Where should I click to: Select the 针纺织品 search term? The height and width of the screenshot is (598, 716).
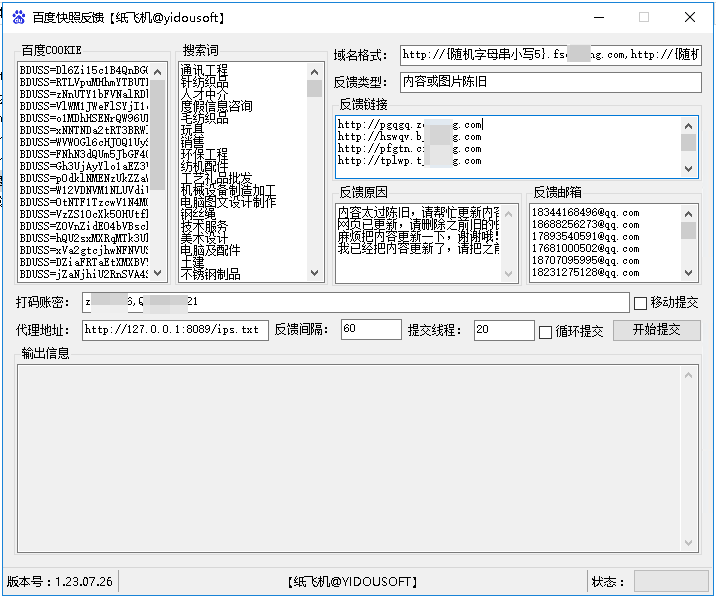pyautogui.click(x=204, y=82)
